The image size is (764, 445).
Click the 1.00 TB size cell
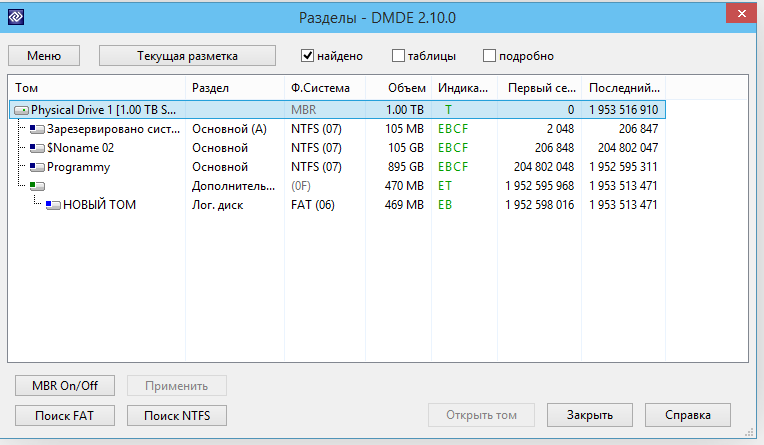[405, 110]
